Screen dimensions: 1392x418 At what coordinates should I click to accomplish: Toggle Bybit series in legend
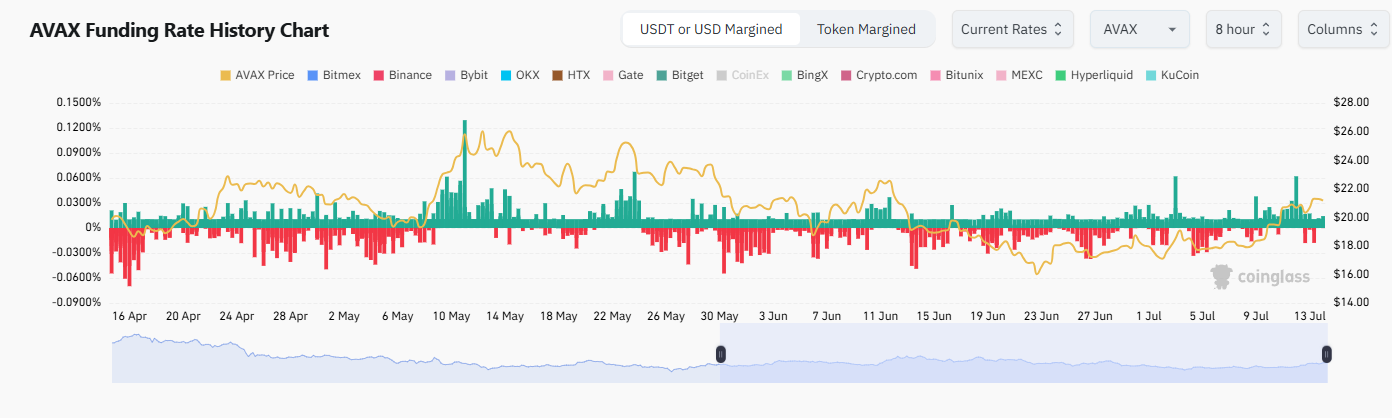click(x=466, y=75)
